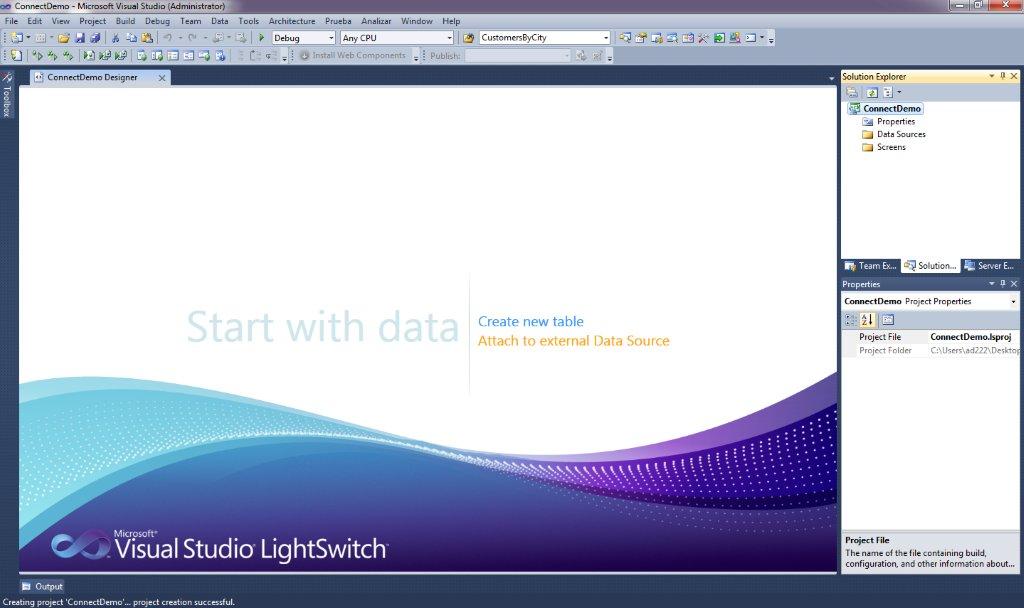
Task: Toggle auto-hide pin on the Properties panel
Action: coord(1003,283)
